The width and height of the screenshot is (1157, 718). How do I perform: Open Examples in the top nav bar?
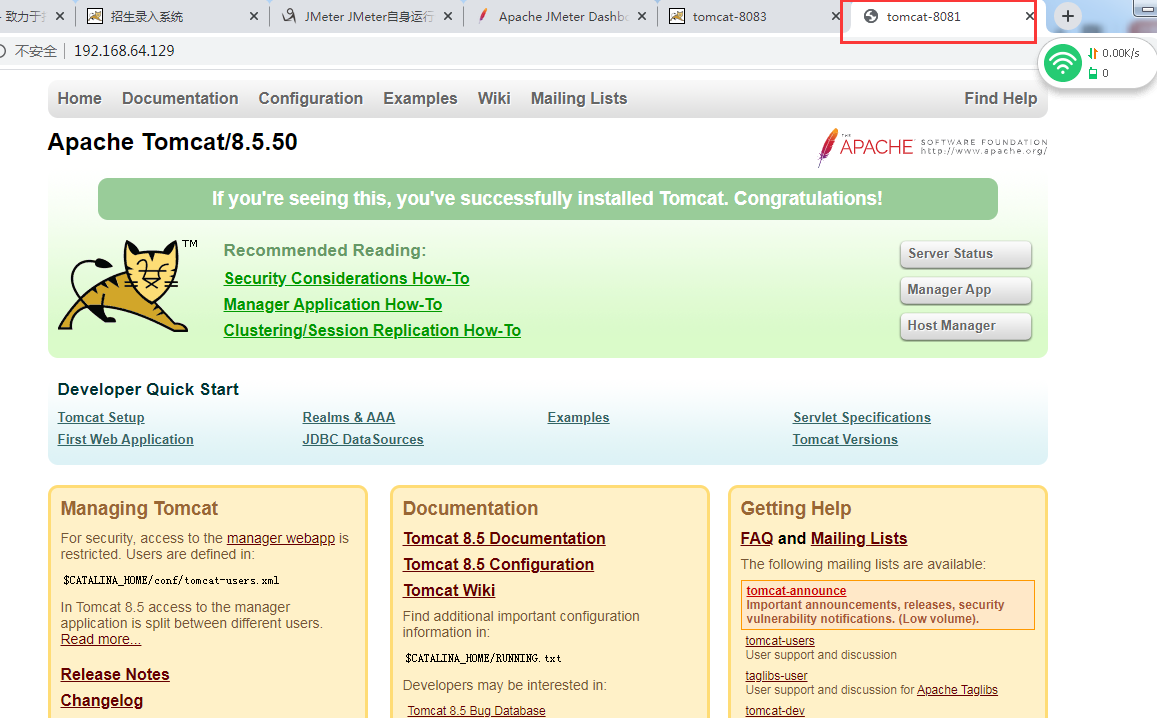[x=420, y=98]
